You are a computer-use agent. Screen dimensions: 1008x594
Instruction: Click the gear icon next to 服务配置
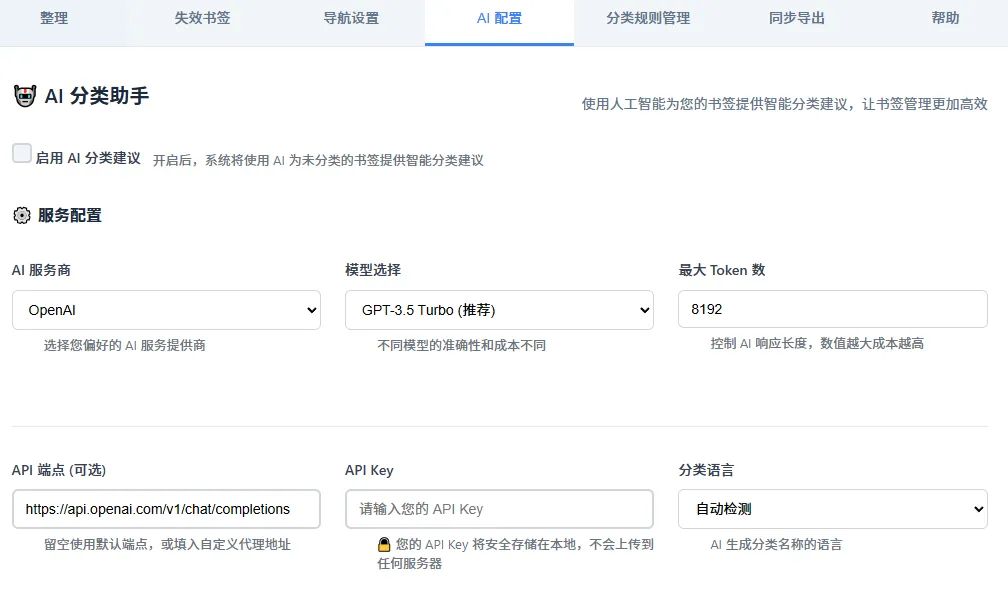22,215
